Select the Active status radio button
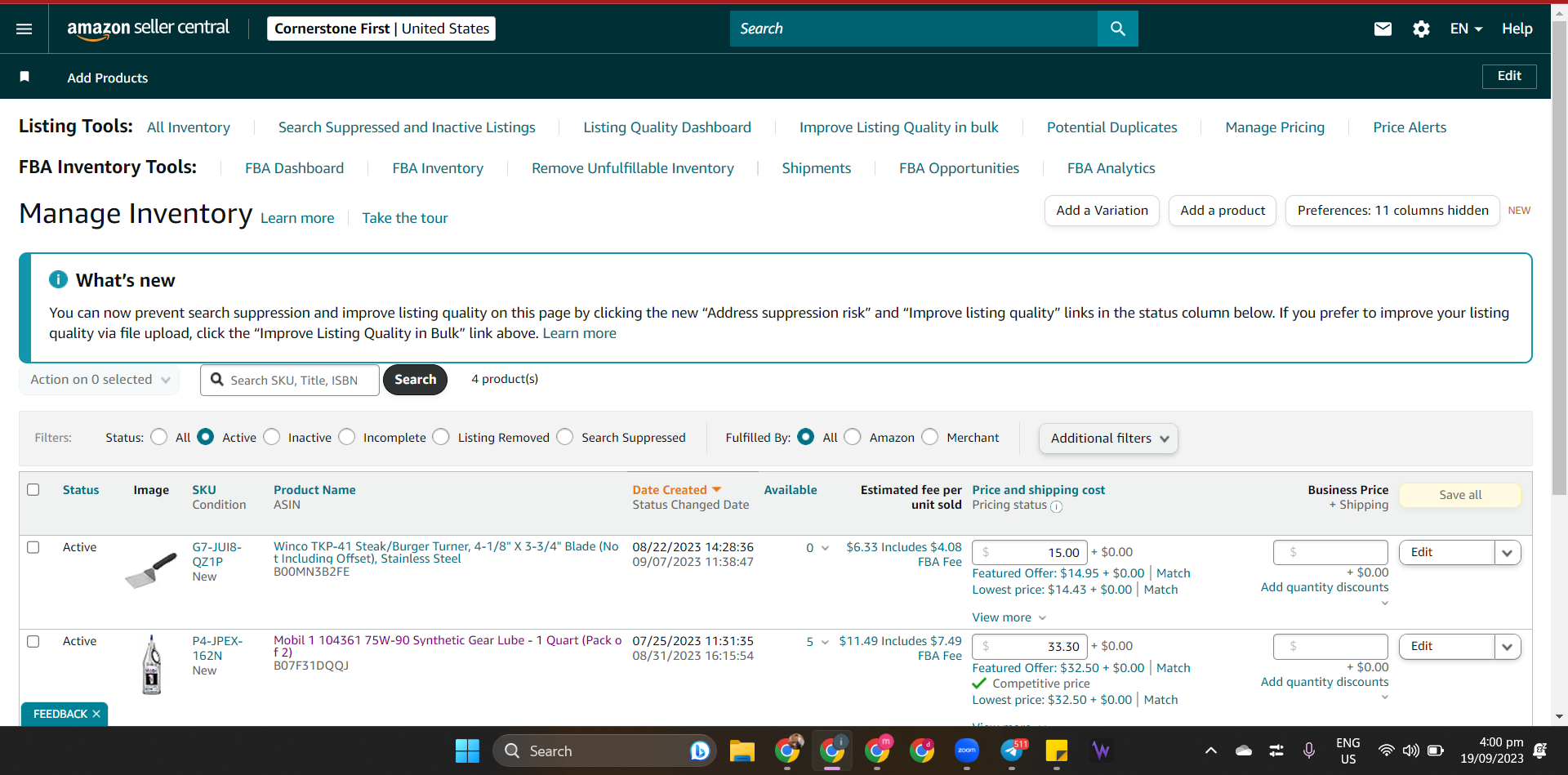The width and height of the screenshot is (1568, 775). click(206, 437)
